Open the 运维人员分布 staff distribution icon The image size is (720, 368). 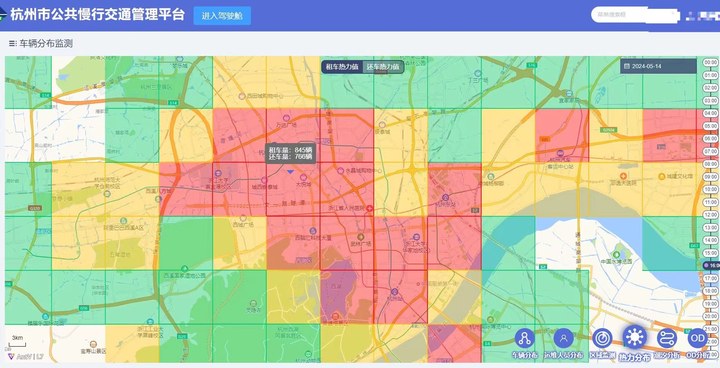click(x=563, y=339)
